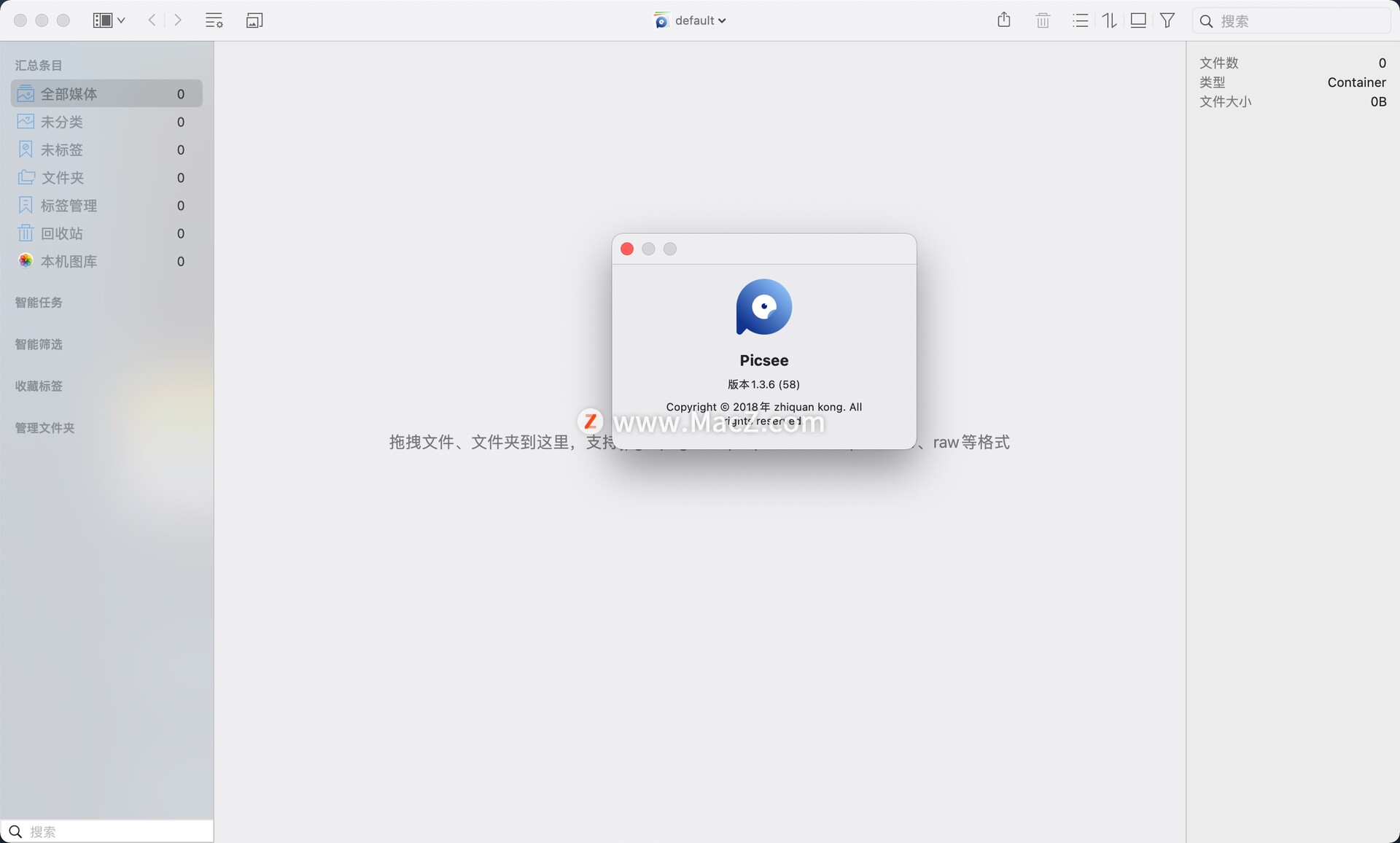Expand the 管理文件夹 section header
The width and height of the screenshot is (1400, 843).
(x=44, y=427)
